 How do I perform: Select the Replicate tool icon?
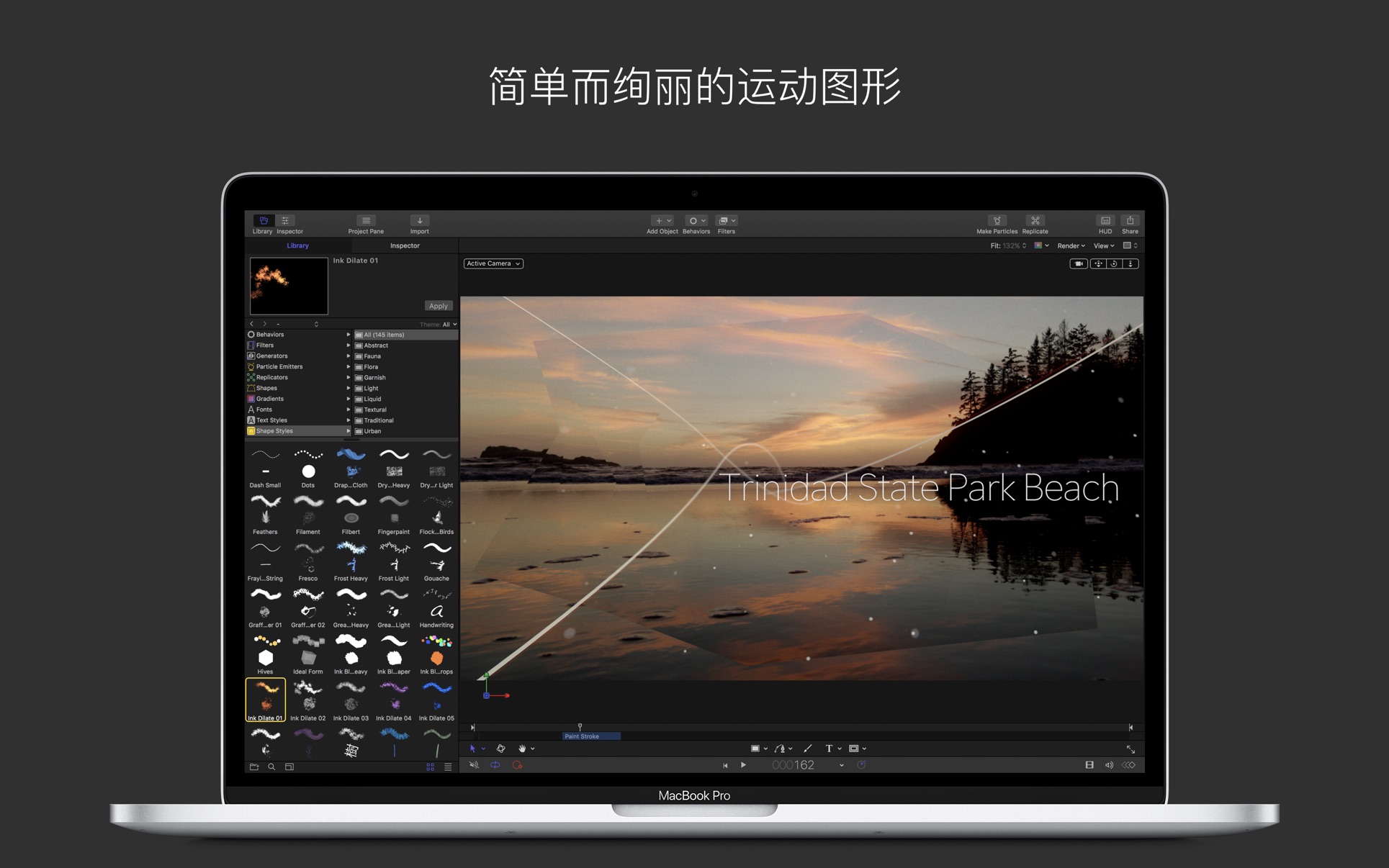(x=1036, y=220)
